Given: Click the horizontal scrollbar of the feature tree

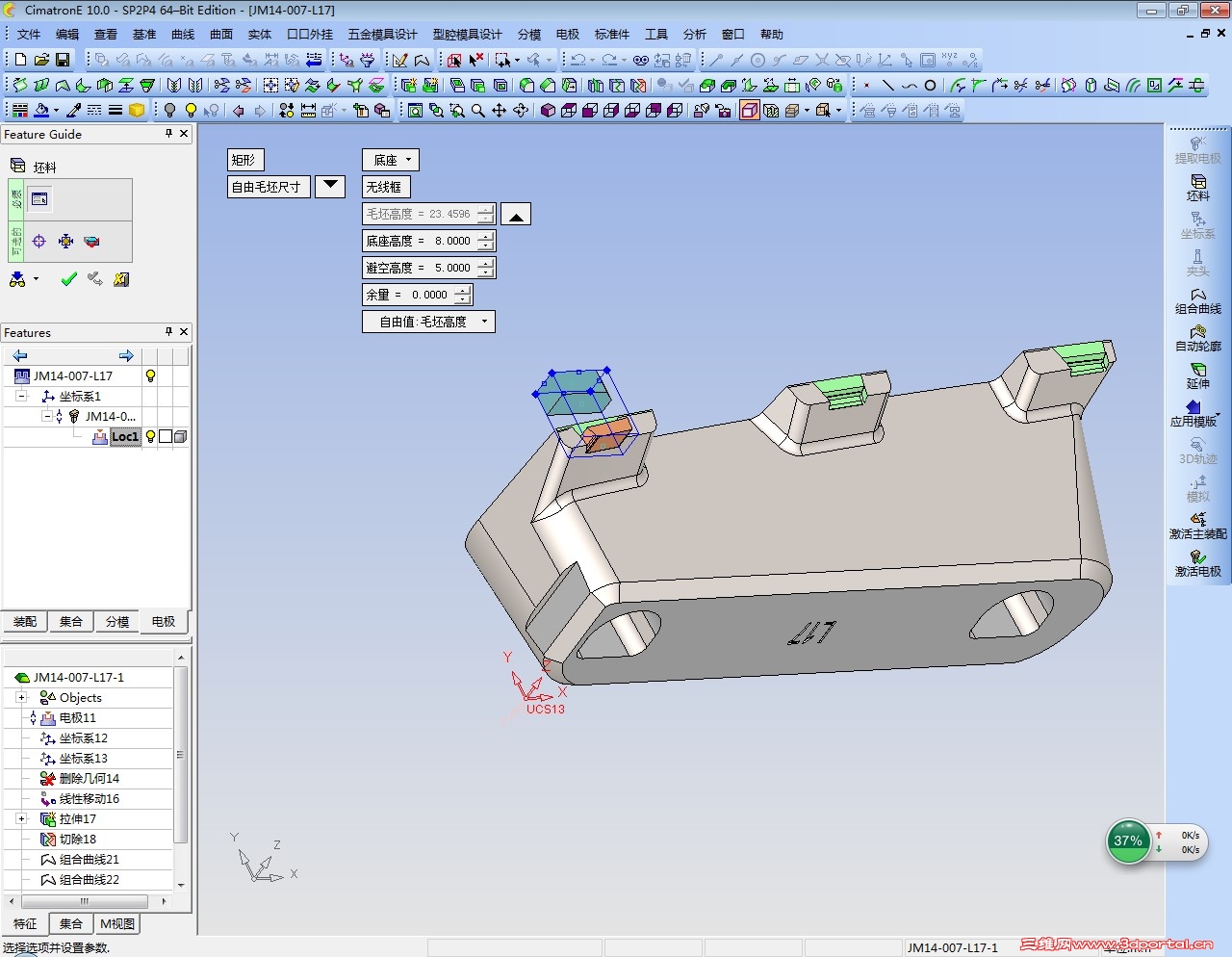Looking at the screenshot, I should [87, 902].
